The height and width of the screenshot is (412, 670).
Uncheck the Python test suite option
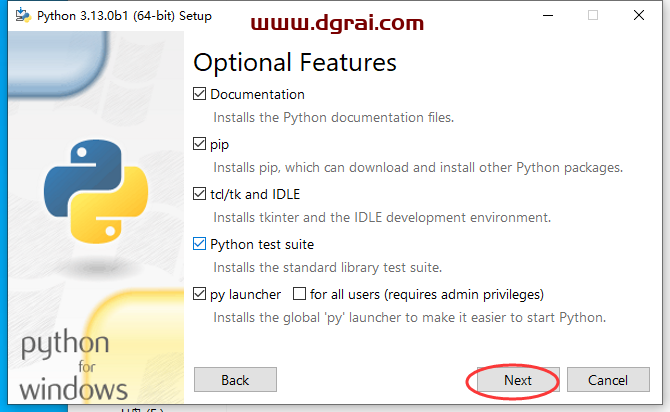pos(199,244)
